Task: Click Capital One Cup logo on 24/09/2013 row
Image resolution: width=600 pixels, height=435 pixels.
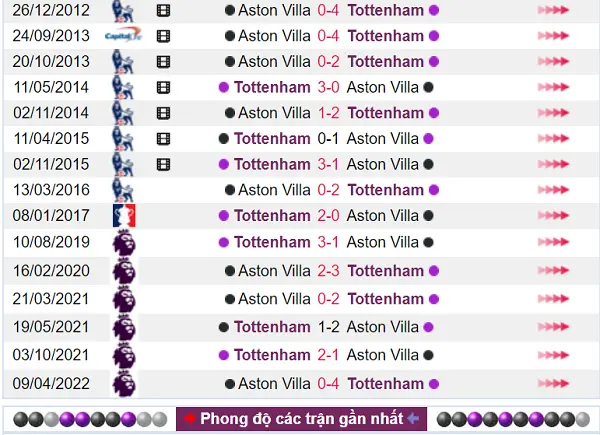Action: coord(123,36)
